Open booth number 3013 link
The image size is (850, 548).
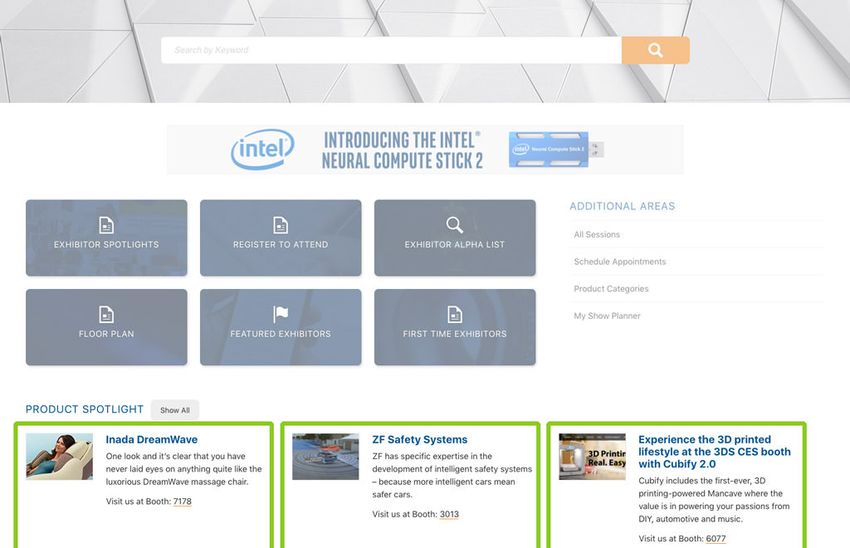tap(449, 514)
